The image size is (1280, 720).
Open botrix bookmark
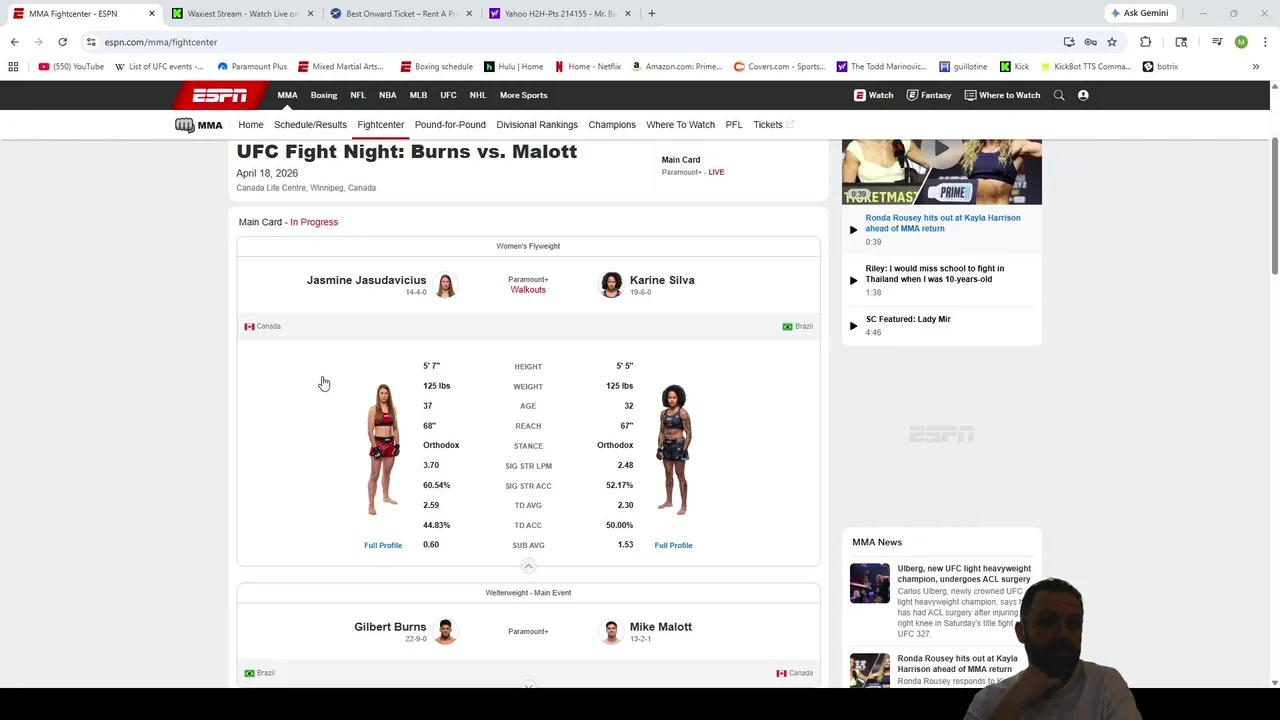coord(1160,67)
